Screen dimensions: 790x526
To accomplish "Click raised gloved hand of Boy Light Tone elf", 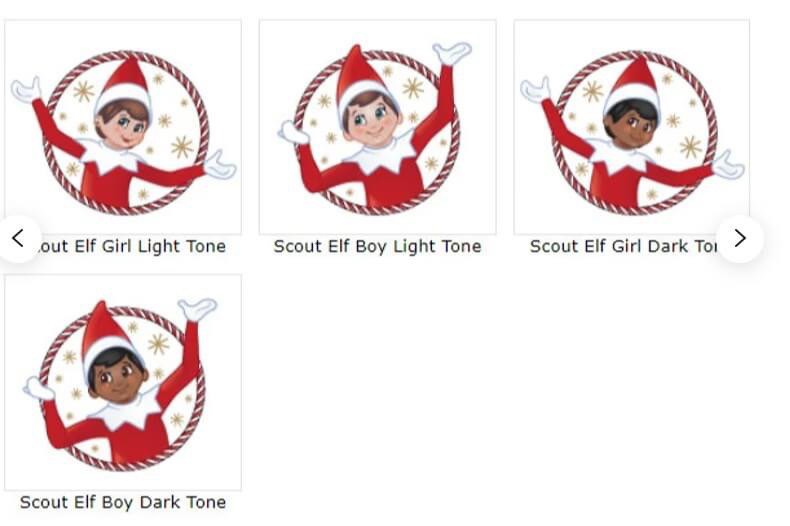I will tap(452, 53).
